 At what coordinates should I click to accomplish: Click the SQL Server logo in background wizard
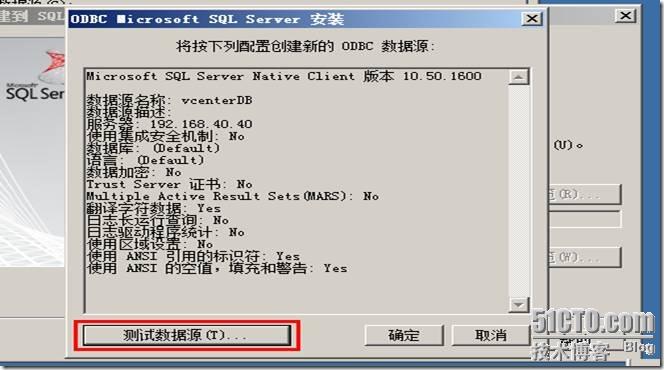click(36, 76)
